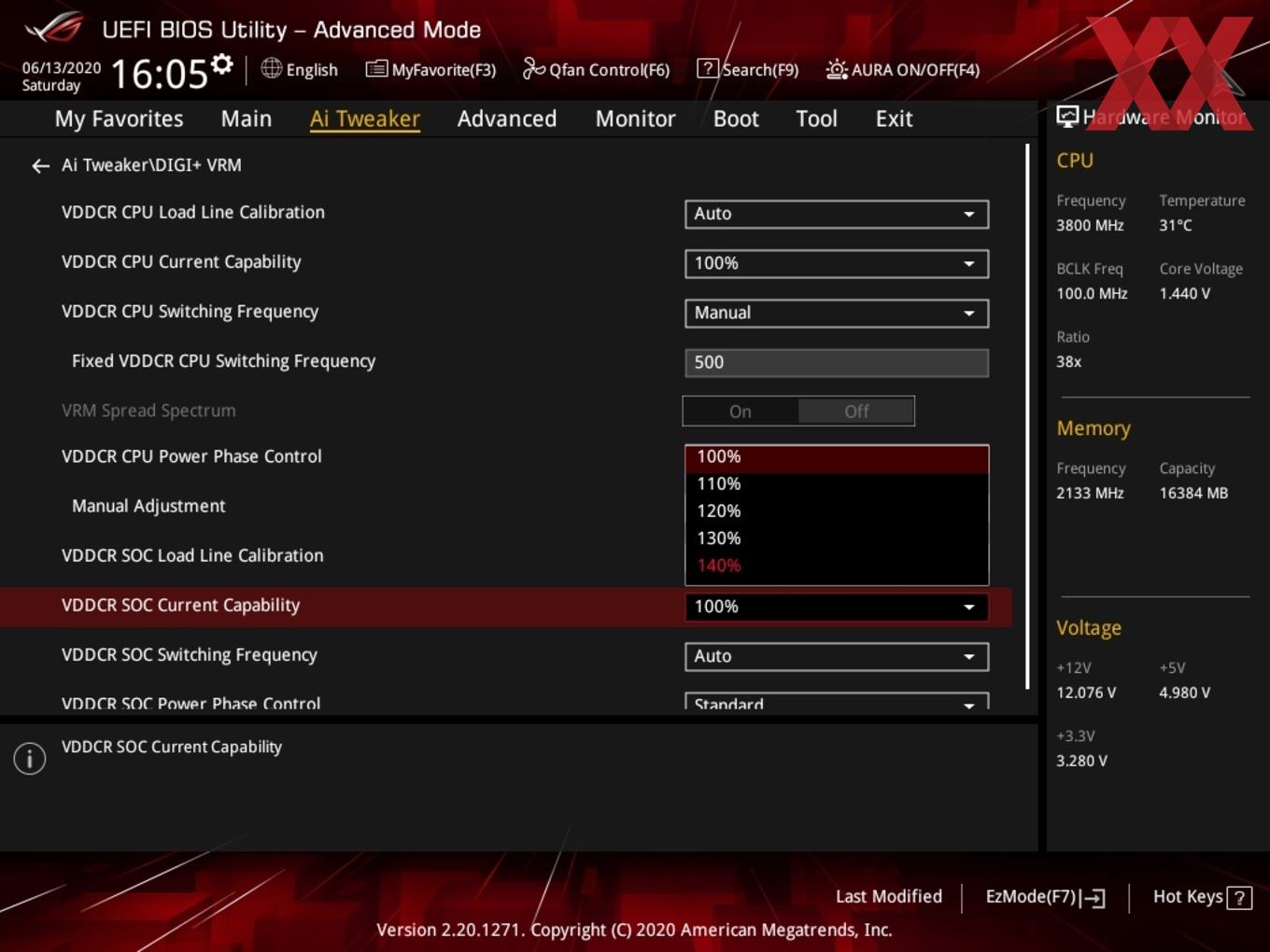Click the +12V reading 12.076 V

click(1085, 693)
